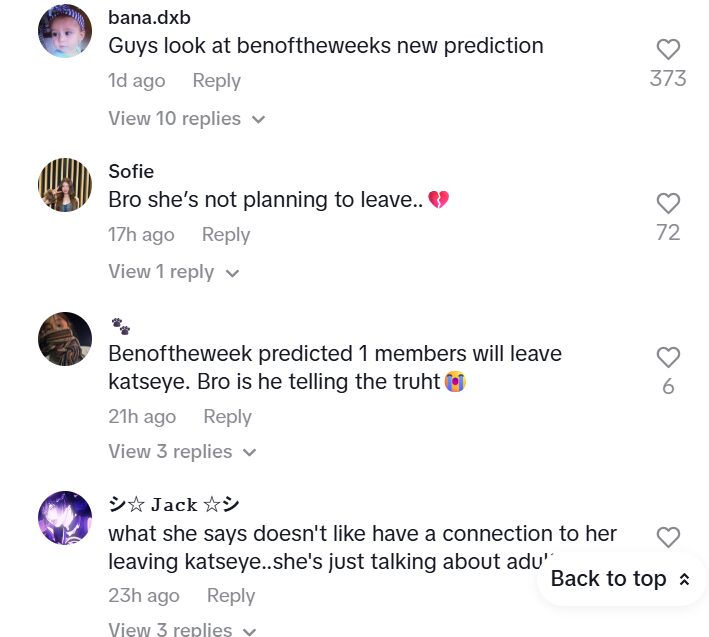The width and height of the screenshot is (709, 637).
Task: Reply to the Benoftheweek predicted comment
Action: click(227, 417)
